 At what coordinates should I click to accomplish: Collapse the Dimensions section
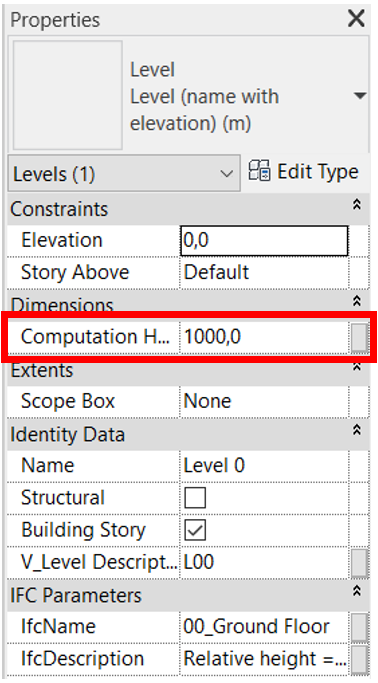point(357,301)
